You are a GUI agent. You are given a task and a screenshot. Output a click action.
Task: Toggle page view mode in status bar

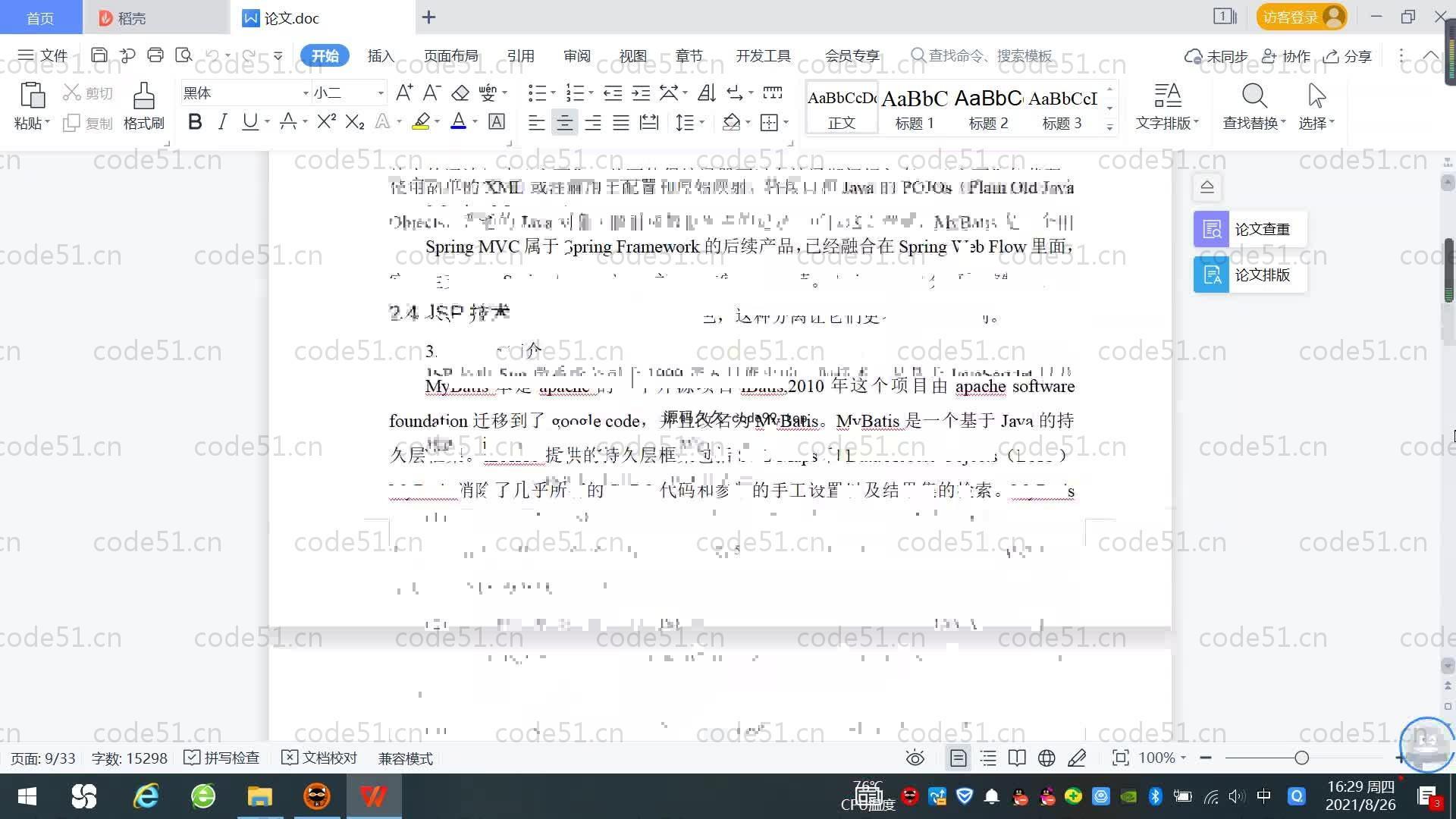959,758
